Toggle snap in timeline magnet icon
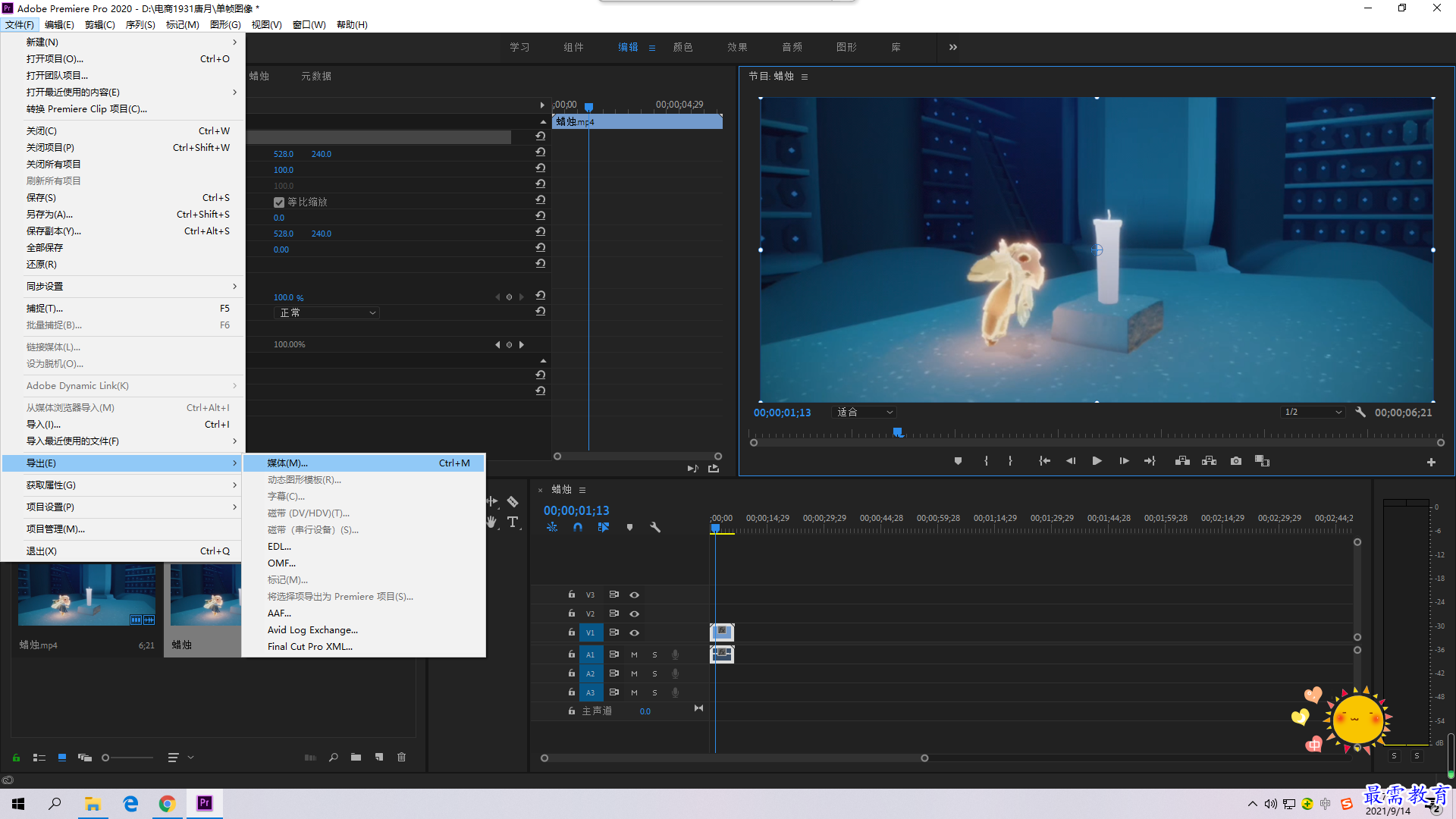Screen dimensions: 1456x819 coord(578,527)
